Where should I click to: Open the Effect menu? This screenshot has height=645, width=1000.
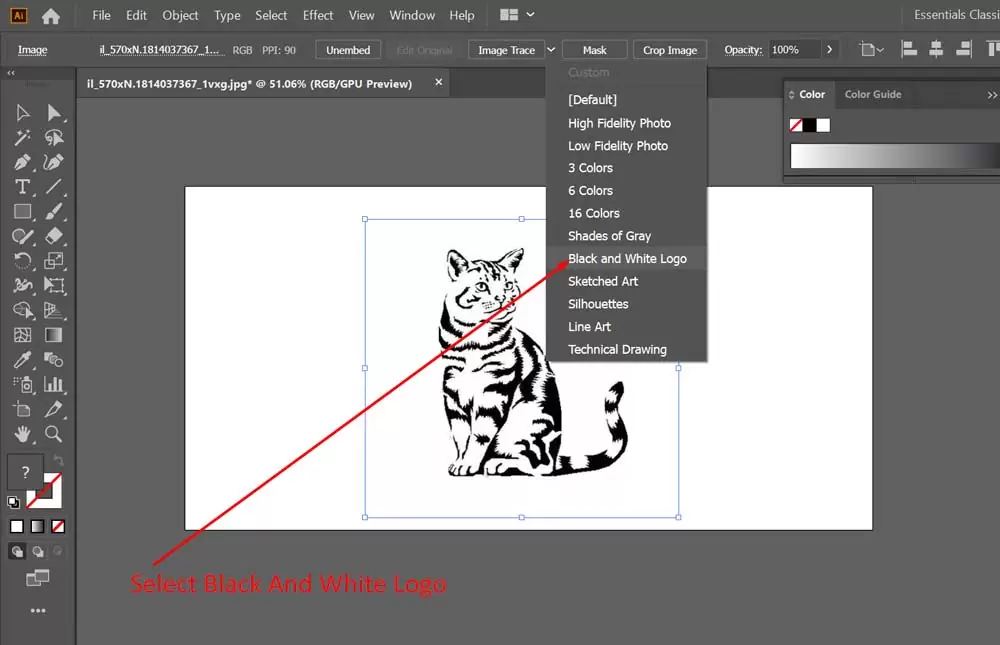click(x=318, y=15)
